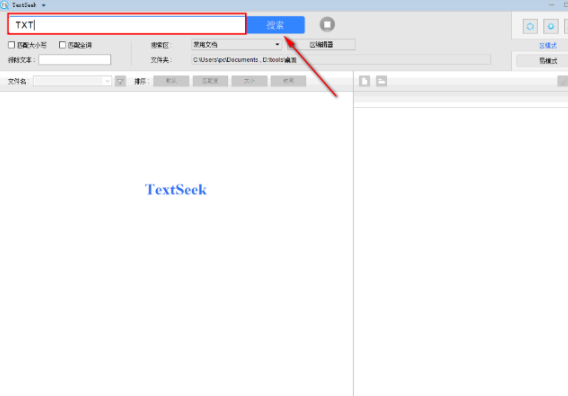This screenshot has height=396, width=568.
Task: Click the 排除文本 exclude text input field
Action: click(x=75, y=60)
